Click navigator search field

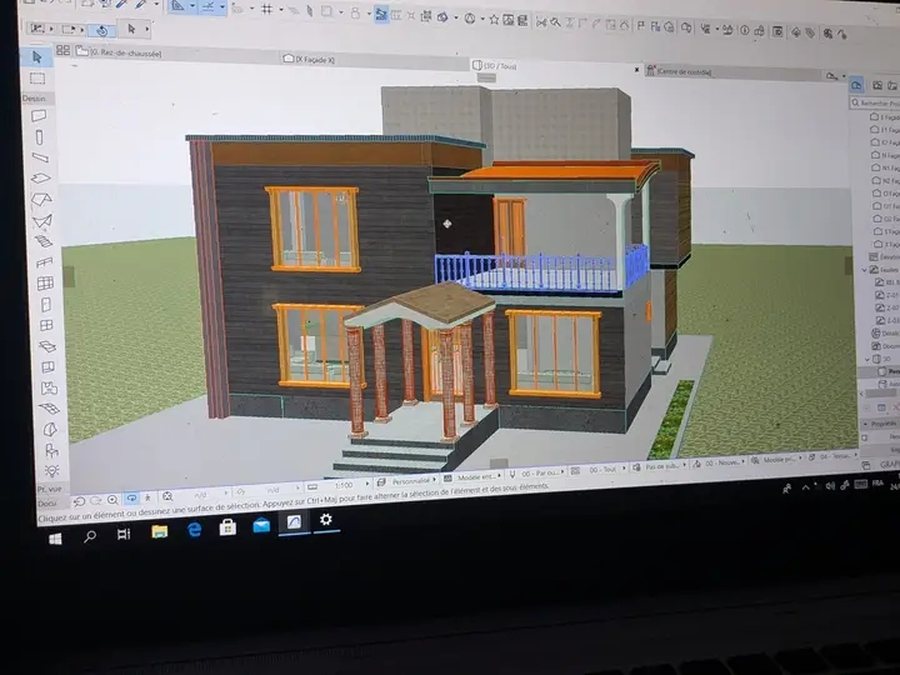coord(875,103)
